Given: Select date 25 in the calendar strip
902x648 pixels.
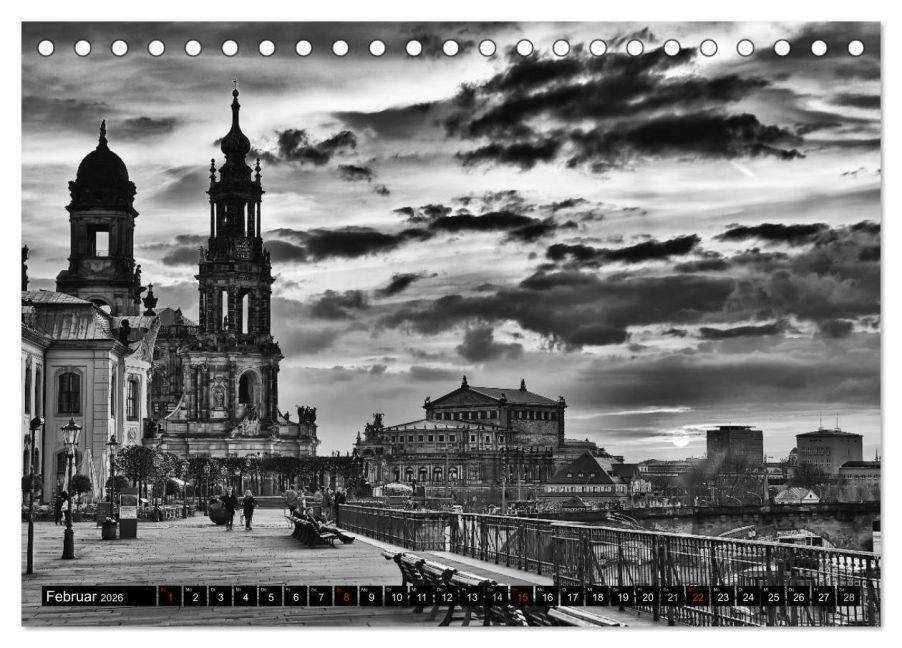Looking at the screenshot, I should pyautogui.click(x=773, y=596).
